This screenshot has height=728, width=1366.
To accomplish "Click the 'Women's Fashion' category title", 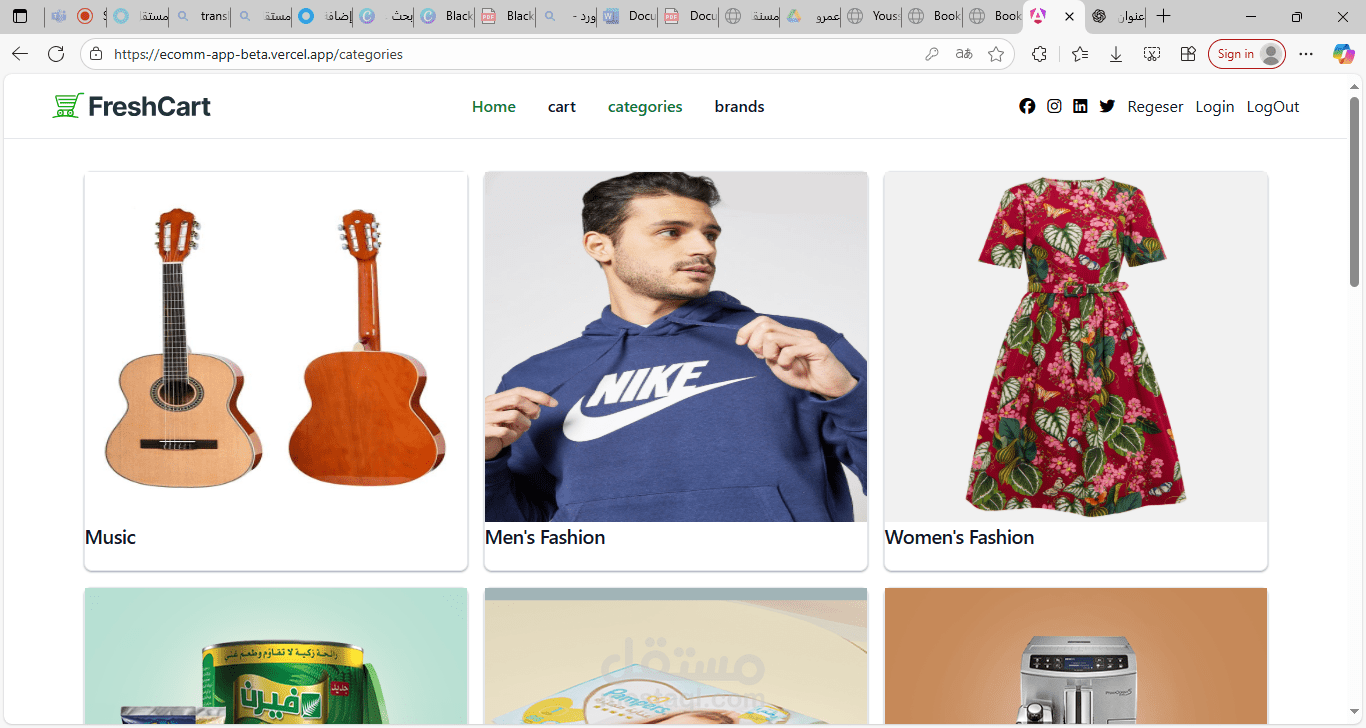I will (960, 537).
